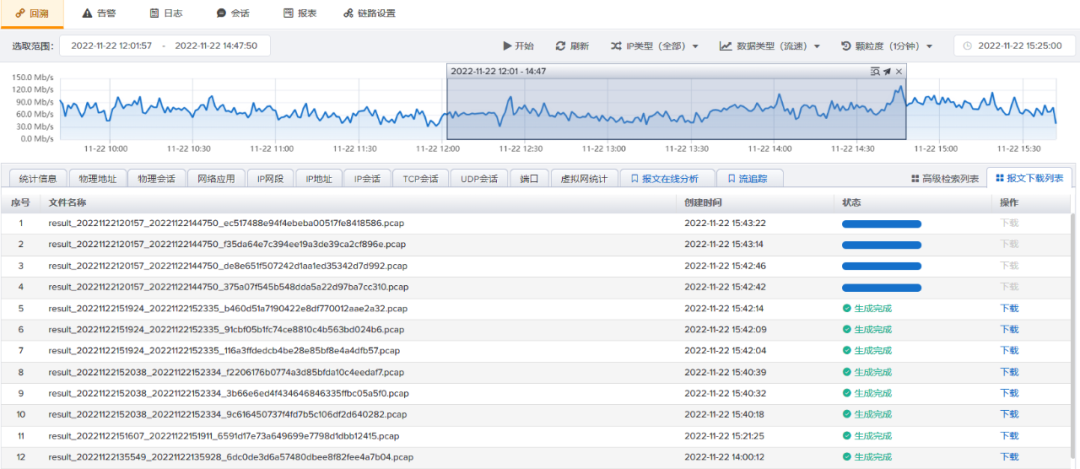Click the 2022-11-22 15:25:00 clock time field
Screen dimensions: 1080x469
tap(1014, 46)
